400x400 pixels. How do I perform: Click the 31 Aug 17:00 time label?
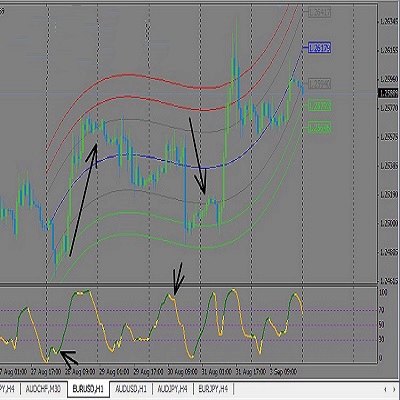pos(251,371)
